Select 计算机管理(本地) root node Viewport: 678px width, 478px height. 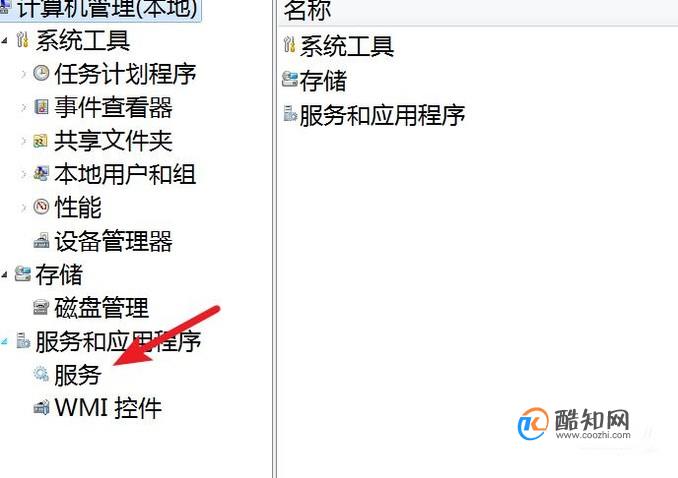coord(108,9)
